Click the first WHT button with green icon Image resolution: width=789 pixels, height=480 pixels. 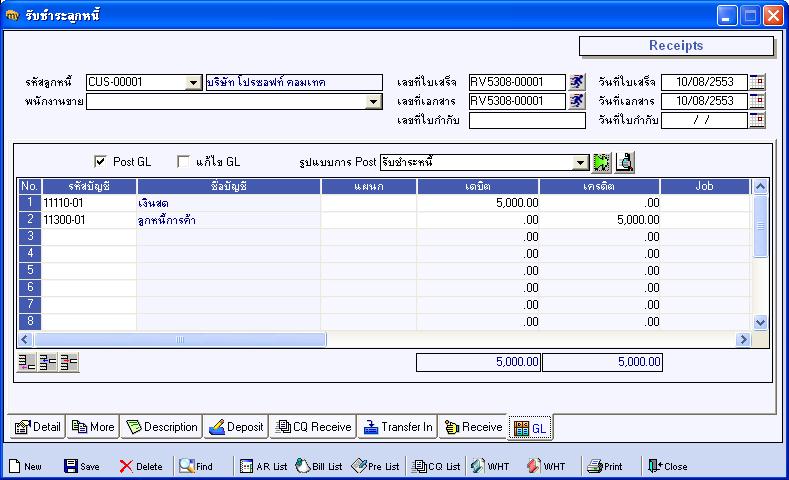tap(490, 466)
